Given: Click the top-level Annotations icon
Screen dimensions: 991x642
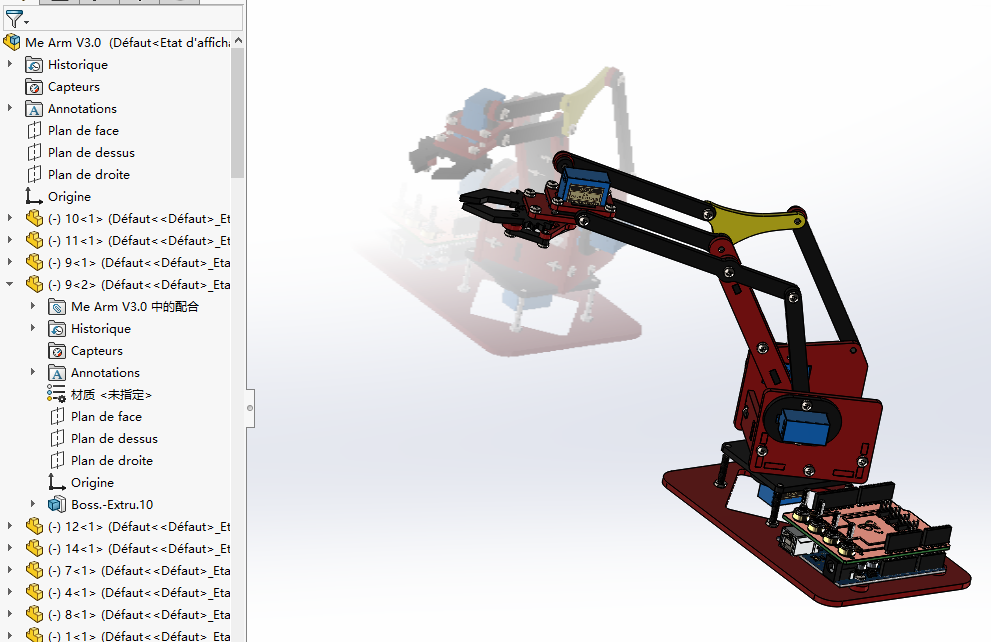Looking at the screenshot, I should pyautogui.click(x=34, y=109).
